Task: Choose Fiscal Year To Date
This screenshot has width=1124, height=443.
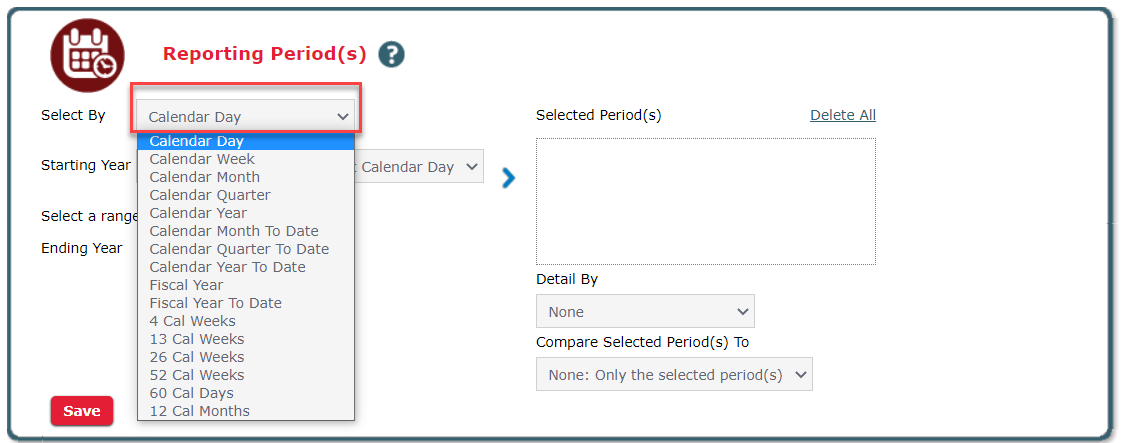Action: tap(215, 303)
